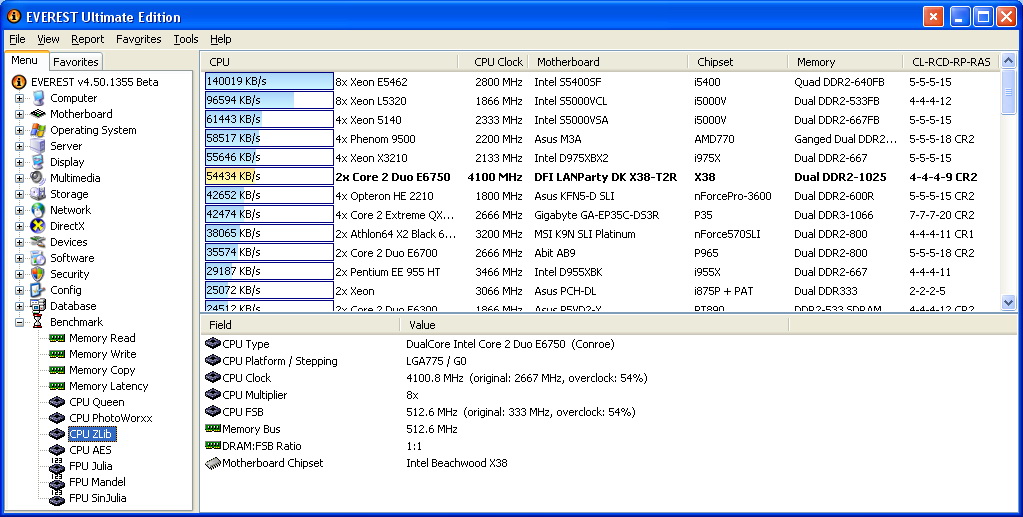Click the Storage drive icon
1023x517 pixels.
[38, 194]
